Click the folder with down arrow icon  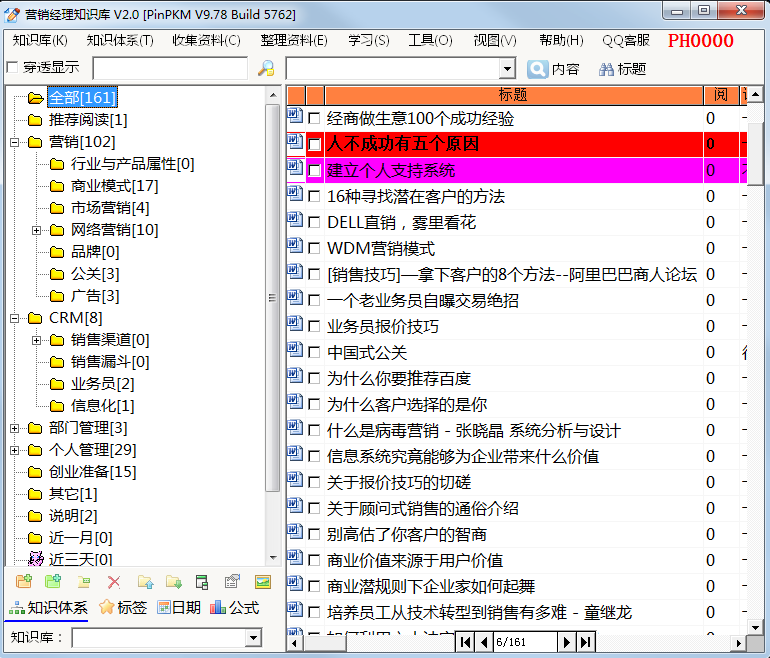point(174,582)
